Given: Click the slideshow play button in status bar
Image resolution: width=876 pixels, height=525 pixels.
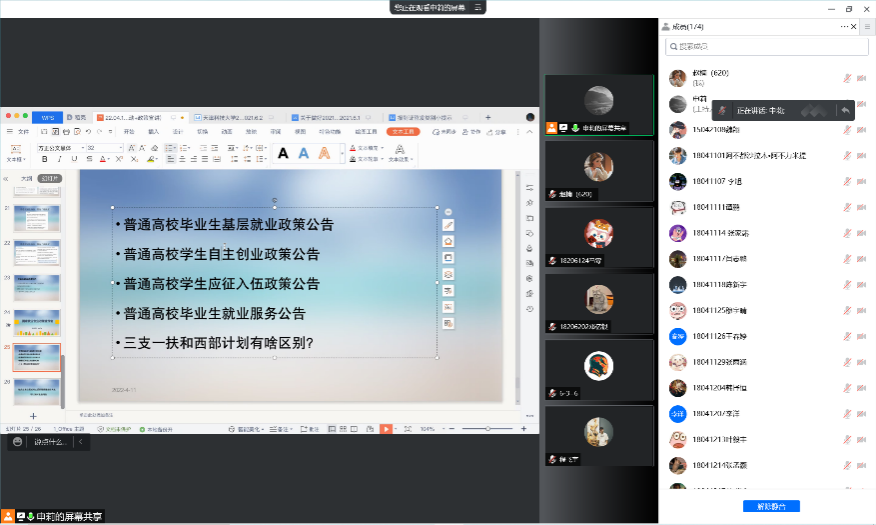Looking at the screenshot, I should click(x=385, y=429).
